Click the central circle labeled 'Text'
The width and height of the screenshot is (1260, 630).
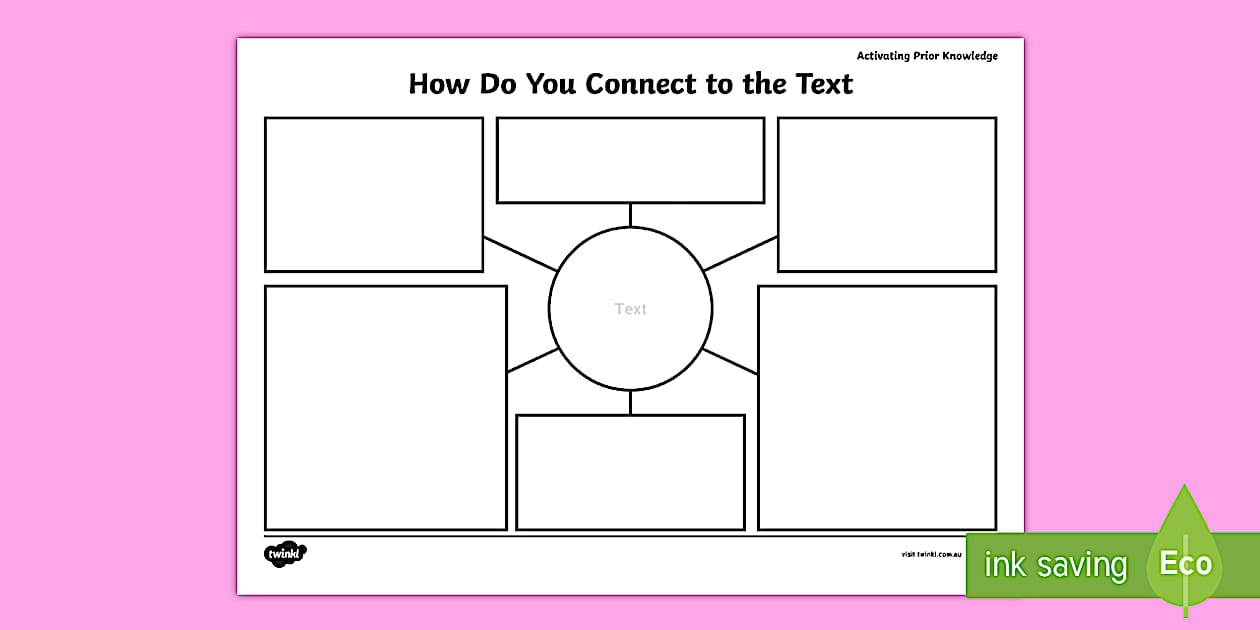click(x=630, y=308)
